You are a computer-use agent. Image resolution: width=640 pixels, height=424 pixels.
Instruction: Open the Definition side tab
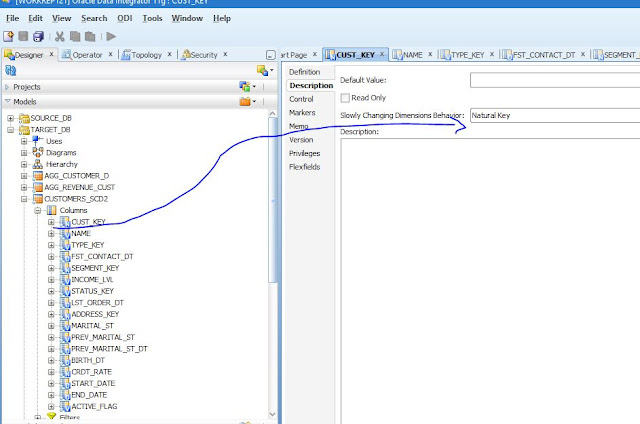click(x=304, y=72)
